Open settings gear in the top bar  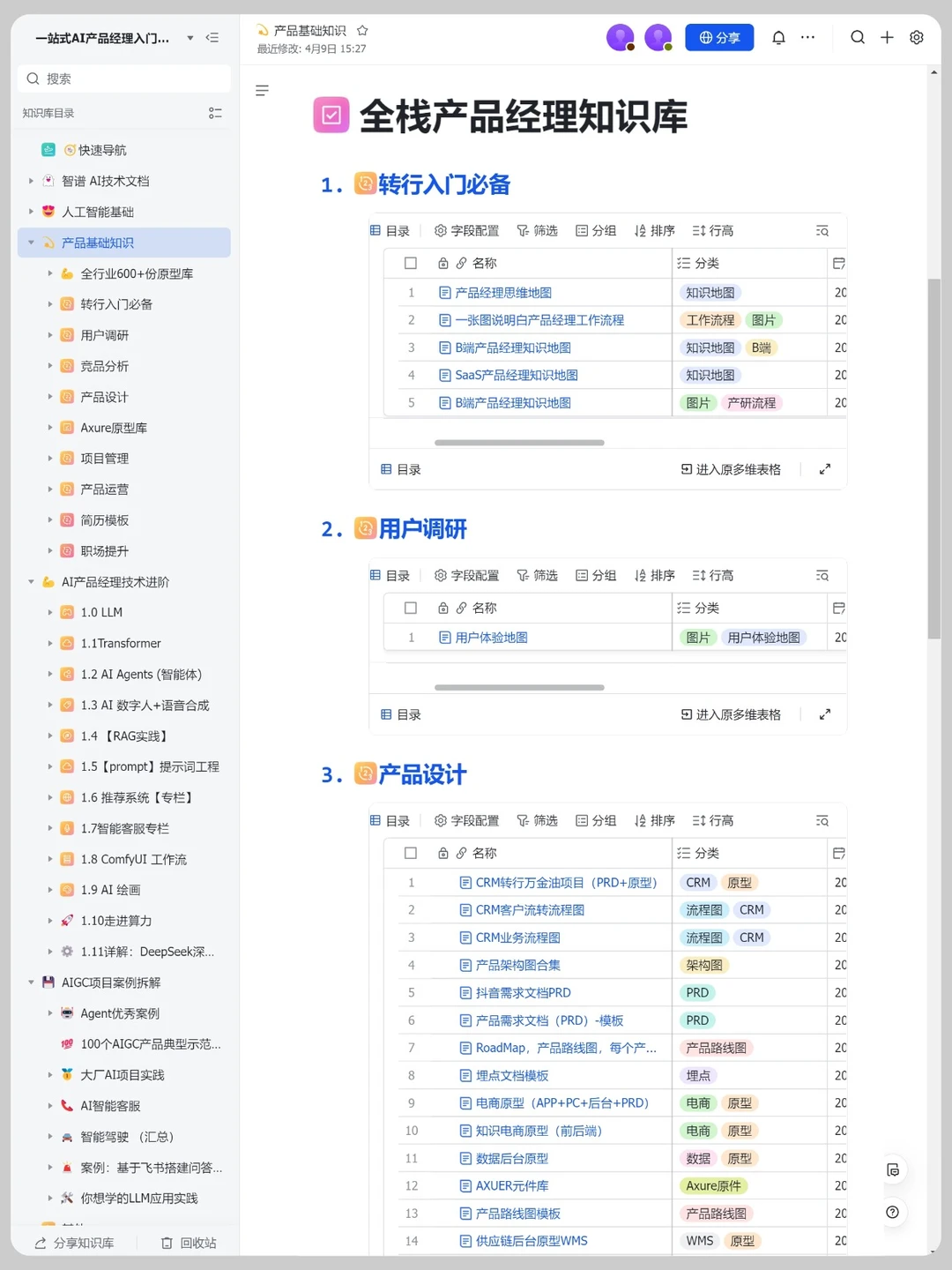point(917,37)
